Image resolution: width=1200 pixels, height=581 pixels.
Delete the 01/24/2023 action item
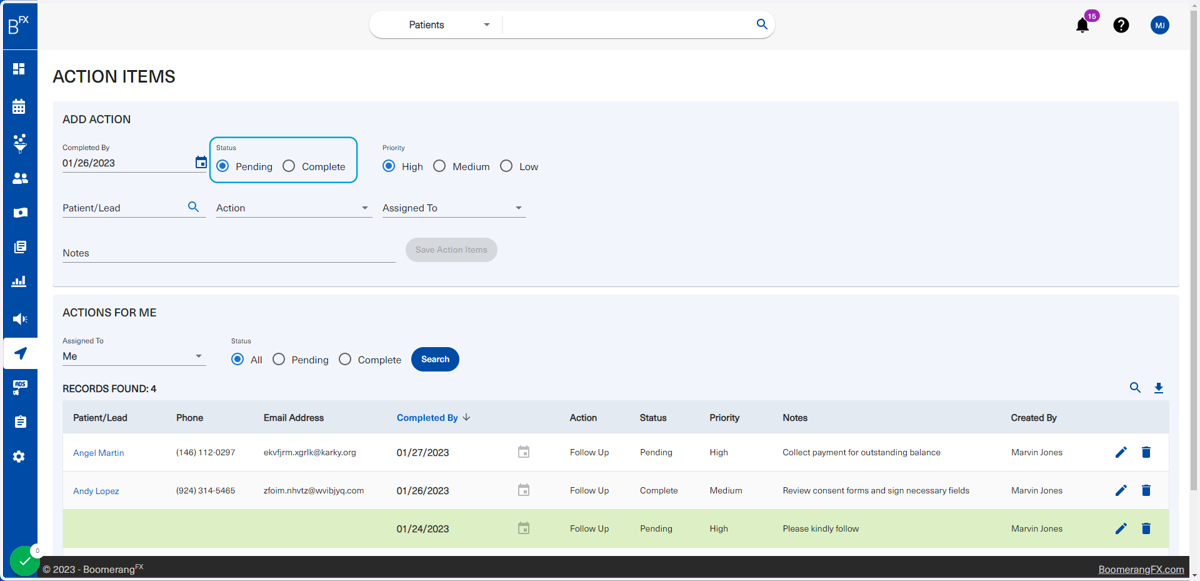point(1146,528)
